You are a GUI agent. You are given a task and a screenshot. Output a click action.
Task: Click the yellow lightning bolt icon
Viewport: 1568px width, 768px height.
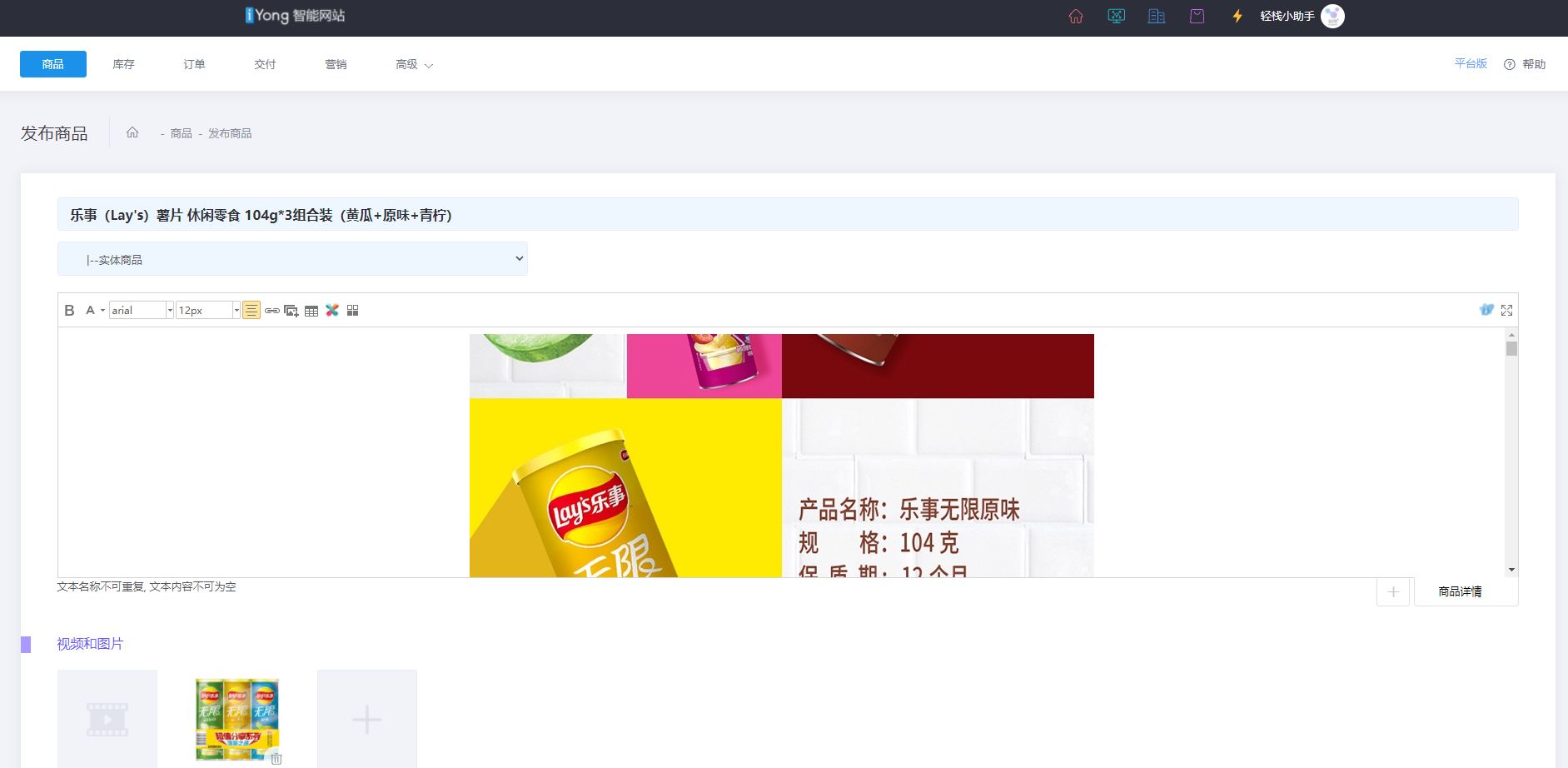tap(1237, 16)
